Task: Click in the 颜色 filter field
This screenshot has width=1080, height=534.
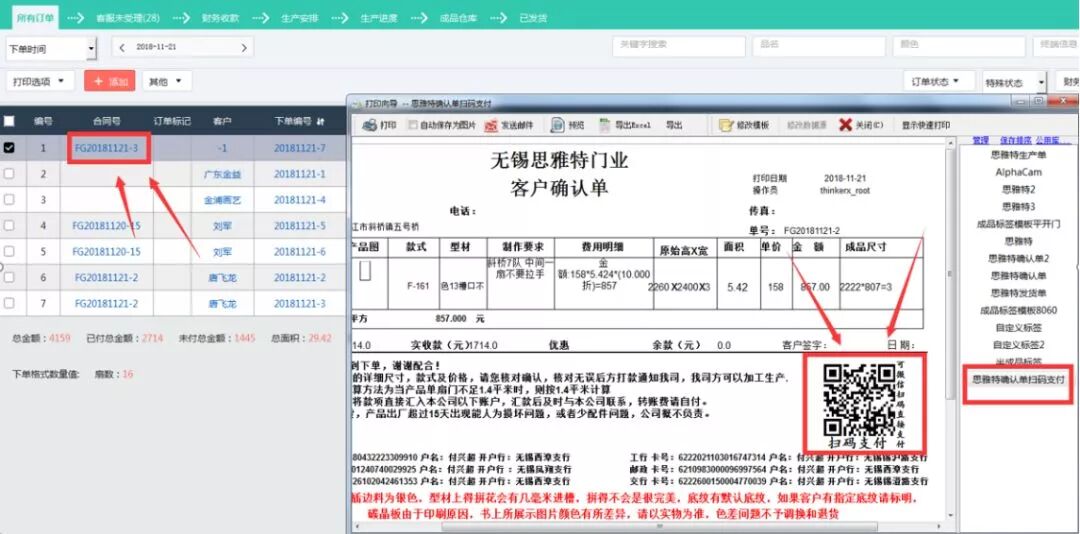Action: point(959,46)
